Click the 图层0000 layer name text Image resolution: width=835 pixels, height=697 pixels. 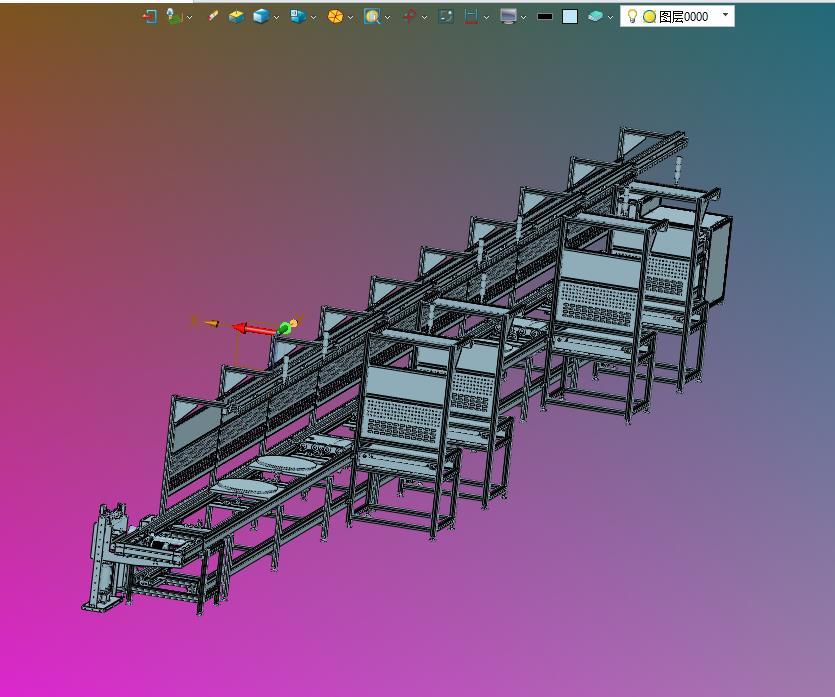684,17
